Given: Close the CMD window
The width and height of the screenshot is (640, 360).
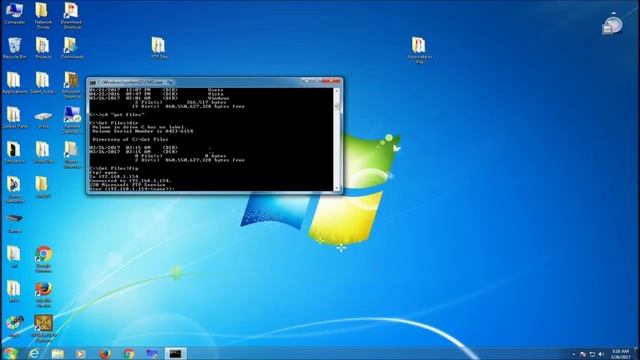Looking at the screenshot, I should coord(331,82).
